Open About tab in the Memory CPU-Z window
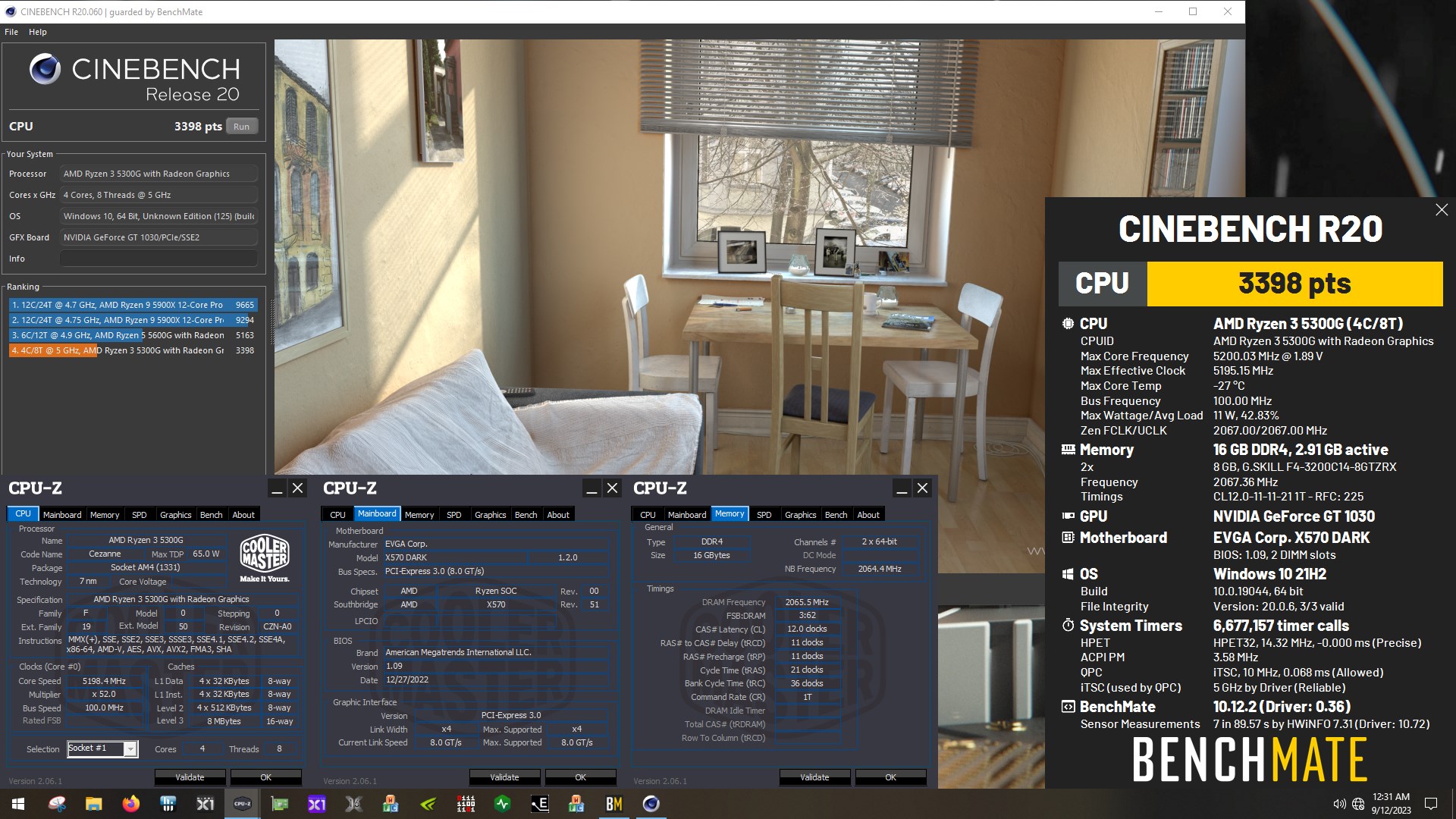1456x819 pixels. tap(868, 515)
